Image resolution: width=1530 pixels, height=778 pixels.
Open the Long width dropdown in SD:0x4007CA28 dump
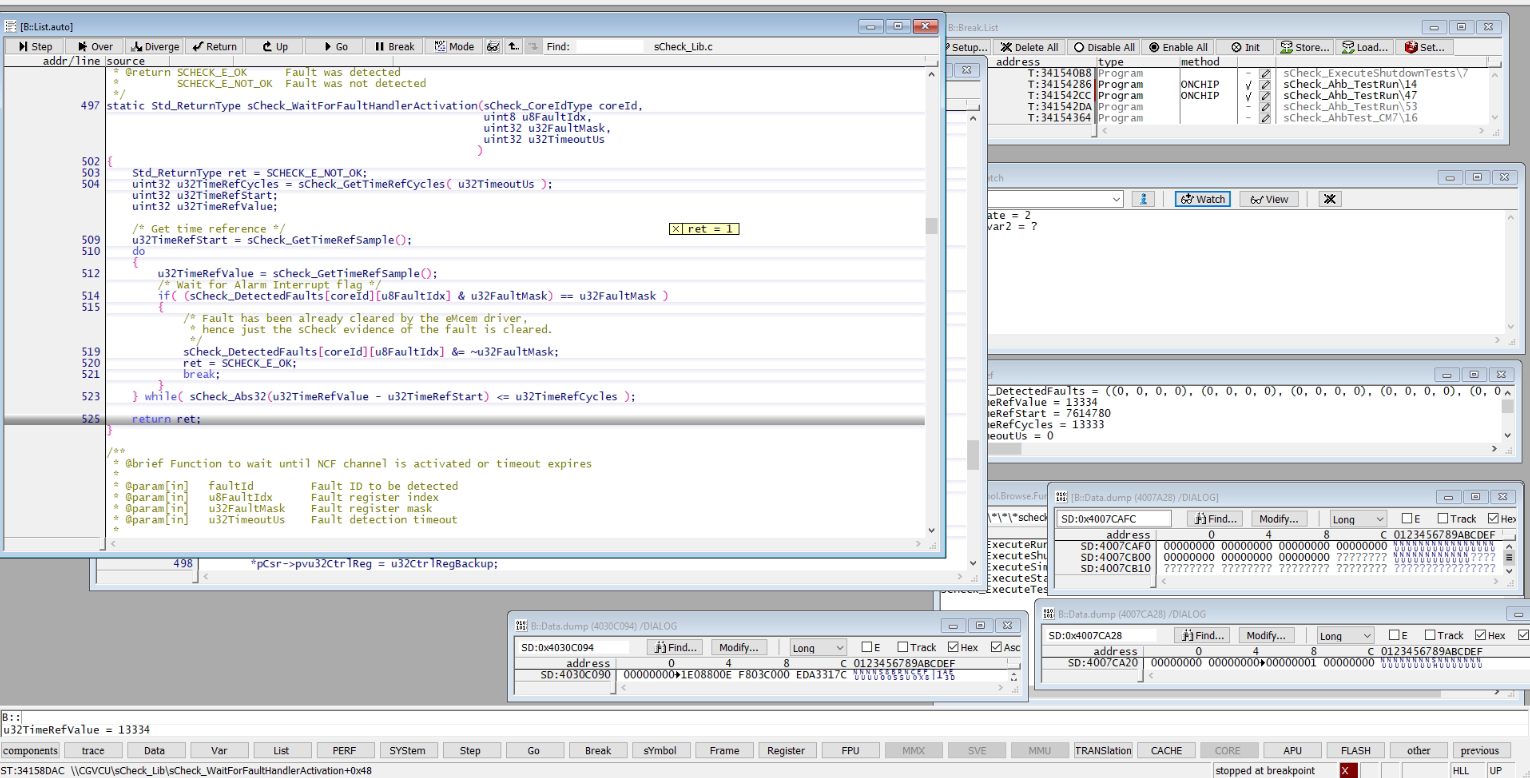(1345, 636)
